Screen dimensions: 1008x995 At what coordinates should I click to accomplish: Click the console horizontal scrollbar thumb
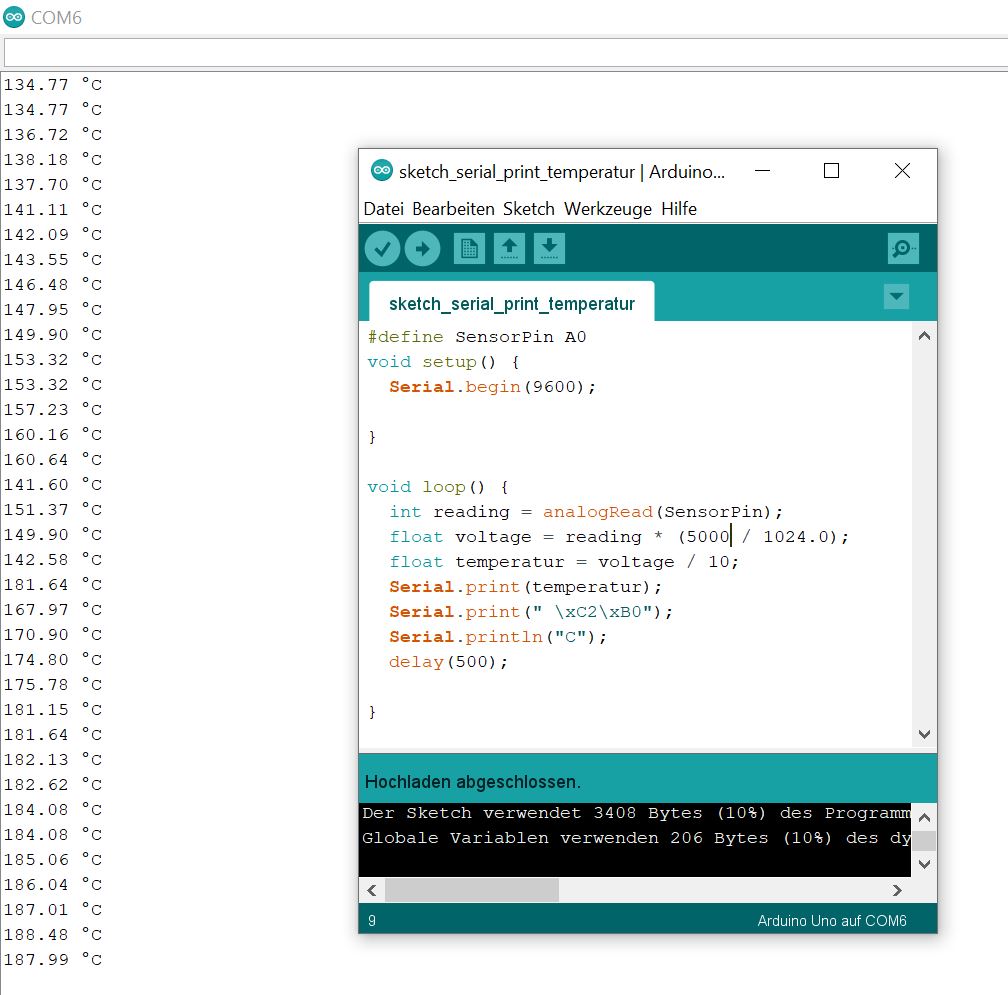pyautogui.click(x=471, y=890)
